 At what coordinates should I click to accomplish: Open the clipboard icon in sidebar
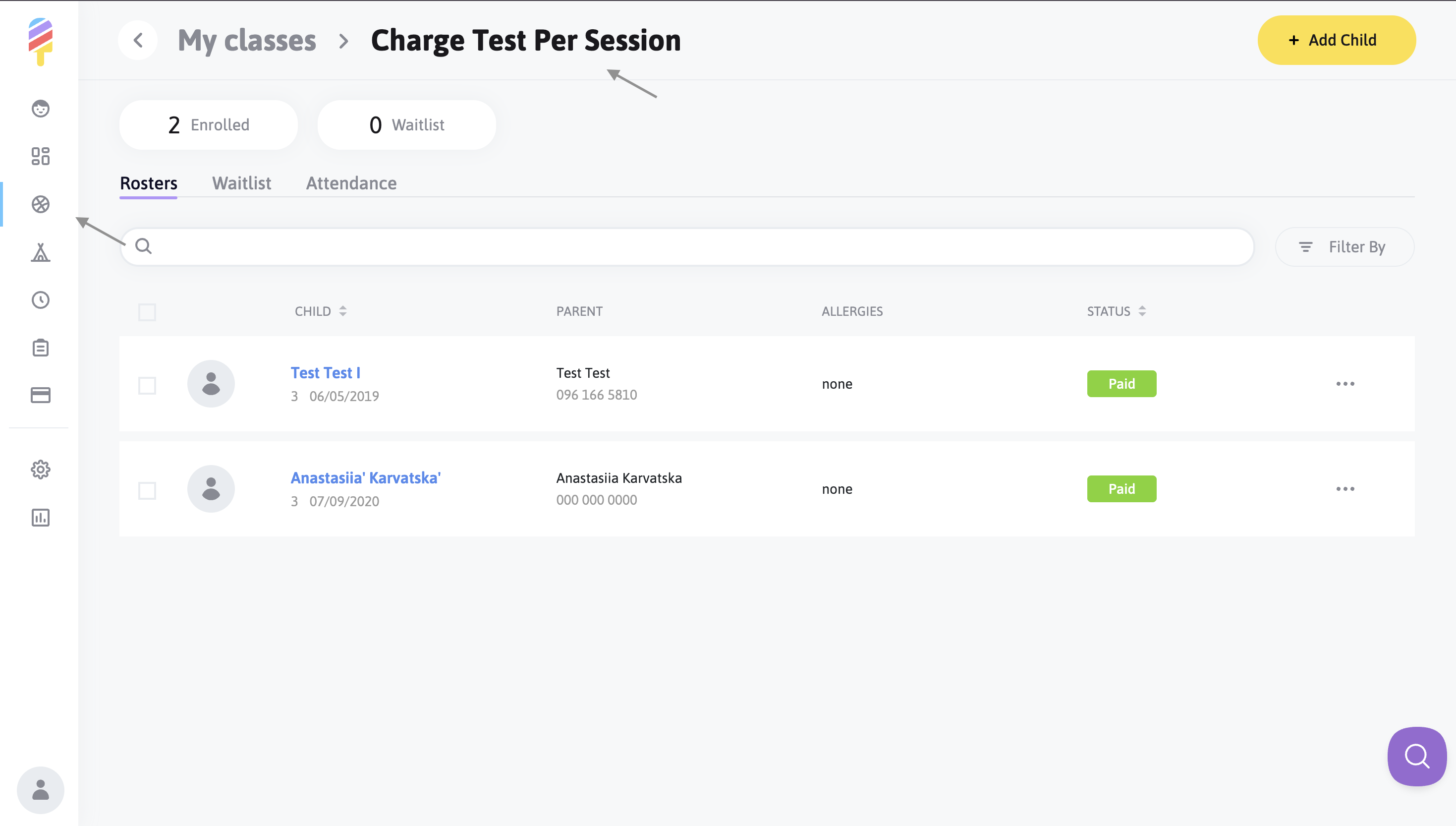tap(40, 348)
